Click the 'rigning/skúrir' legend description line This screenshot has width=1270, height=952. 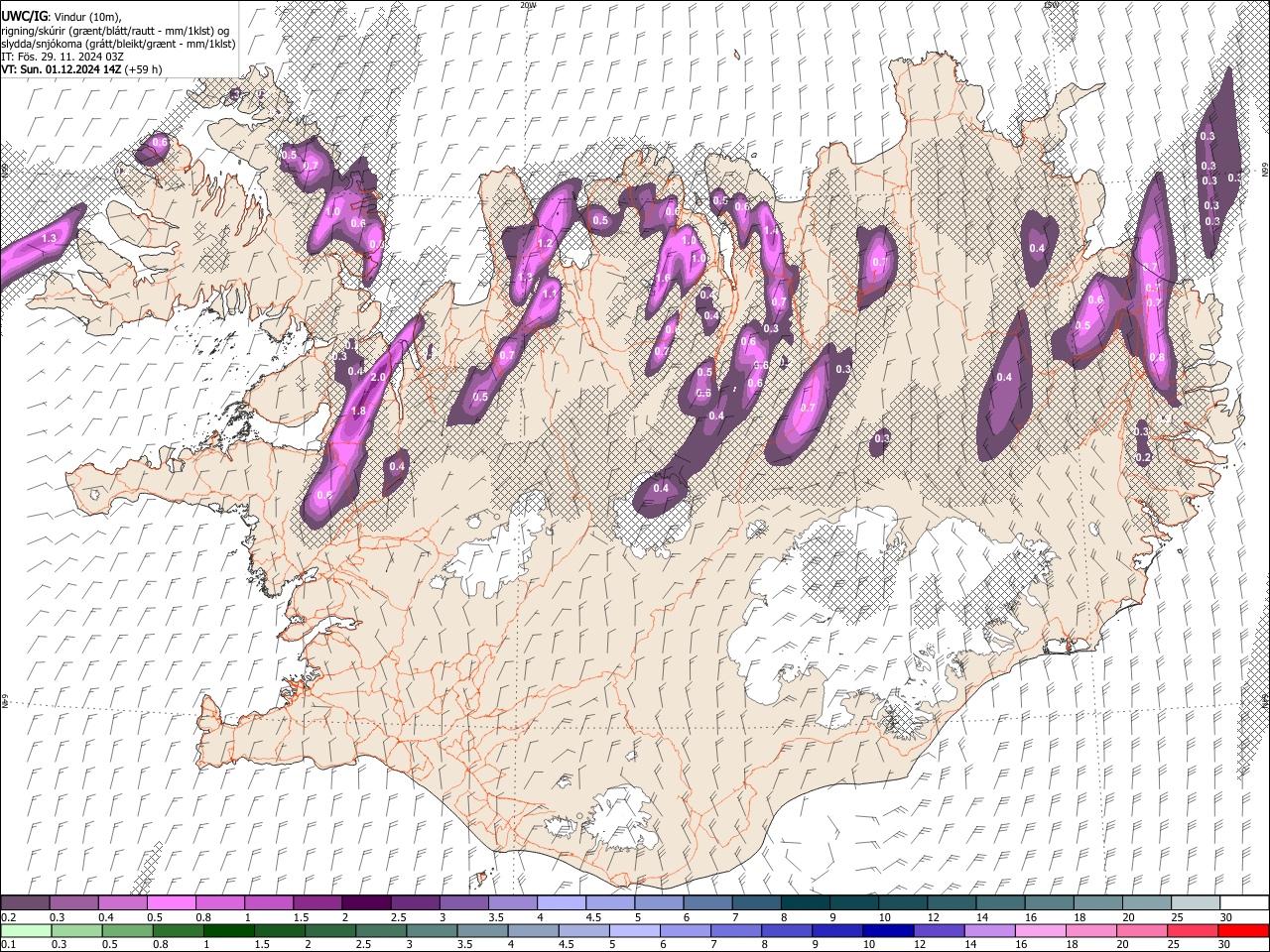pos(117,31)
